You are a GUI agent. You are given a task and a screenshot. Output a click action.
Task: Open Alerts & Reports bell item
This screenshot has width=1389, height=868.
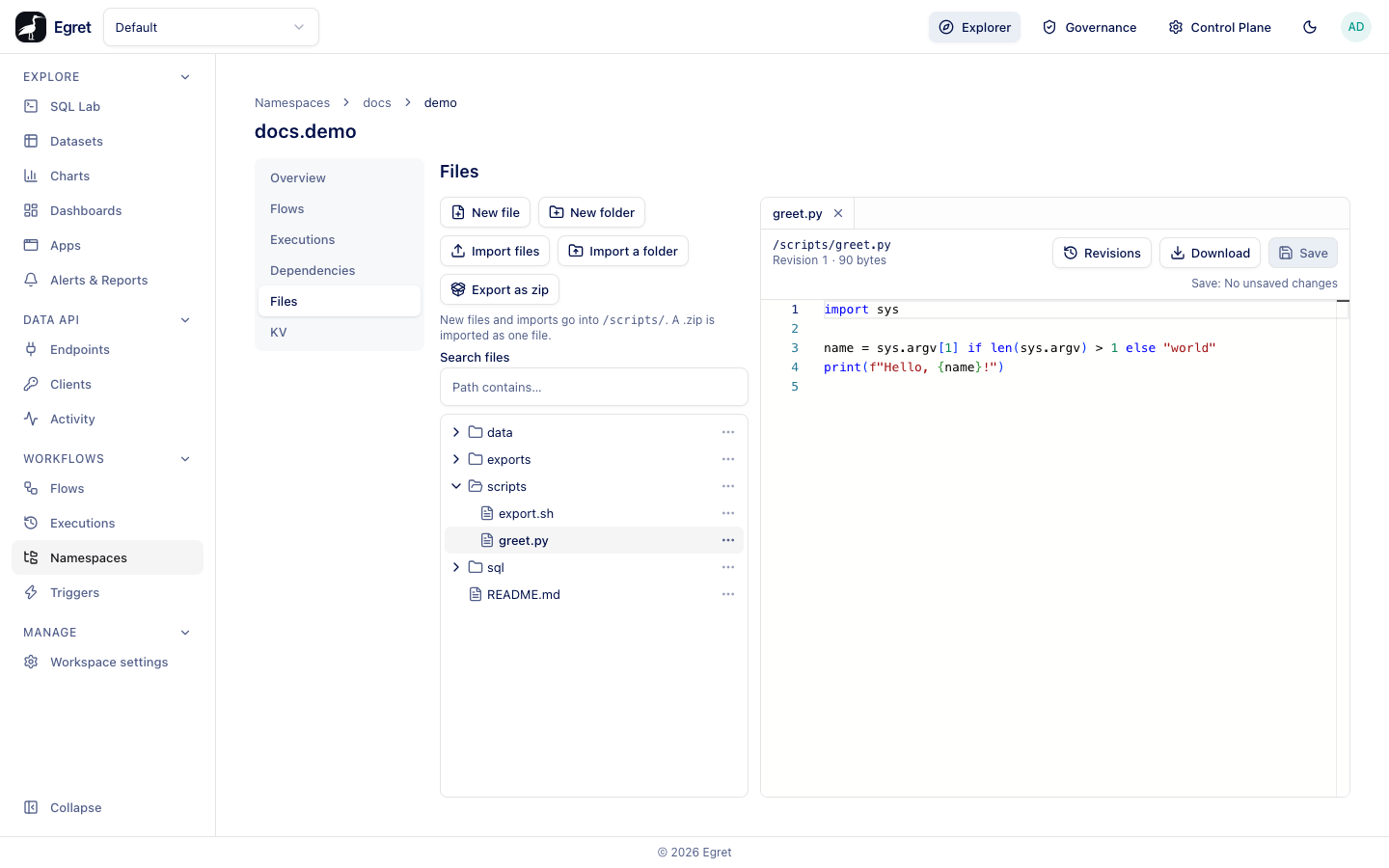point(107,280)
